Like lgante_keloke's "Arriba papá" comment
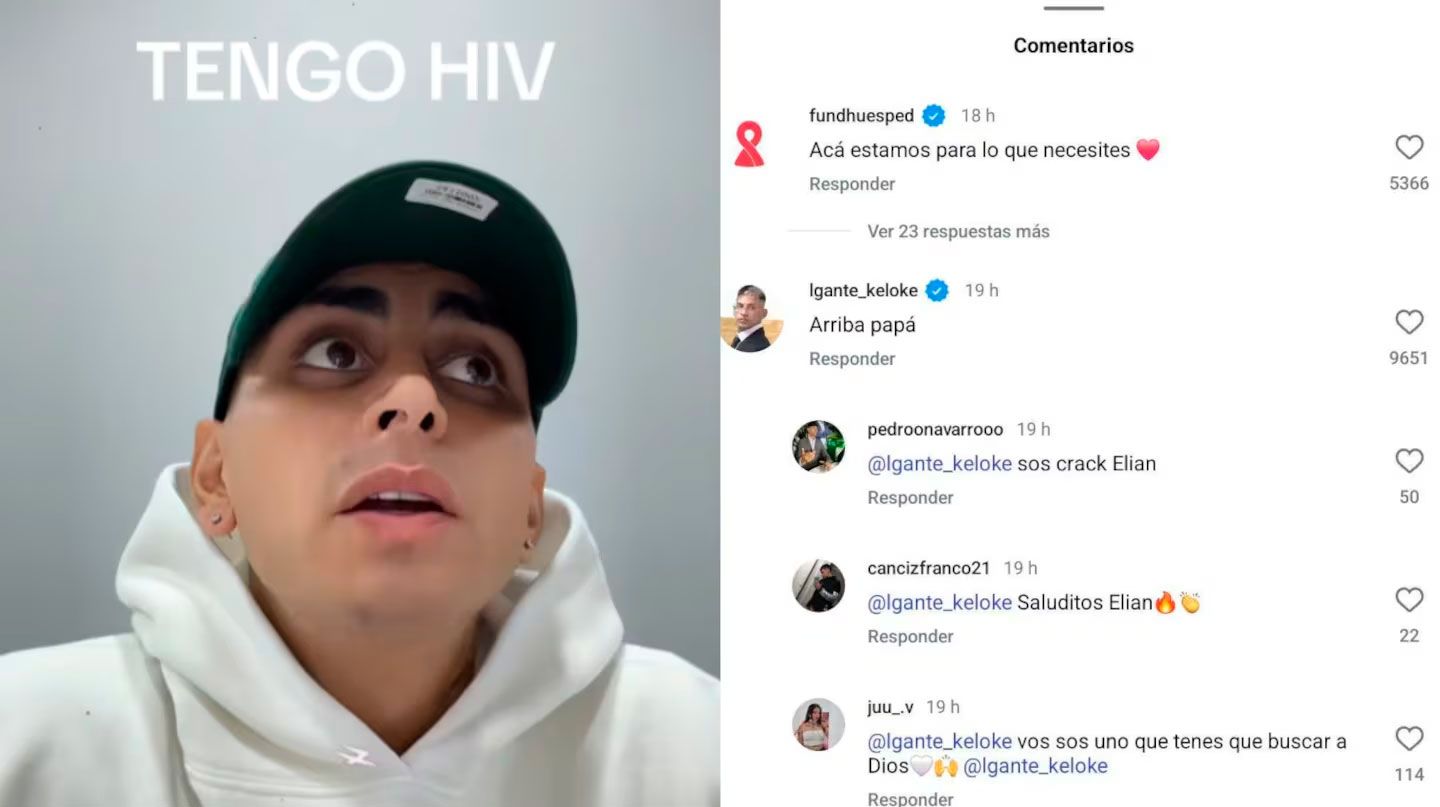The height and width of the screenshot is (807, 1440). pyautogui.click(x=1409, y=322)
